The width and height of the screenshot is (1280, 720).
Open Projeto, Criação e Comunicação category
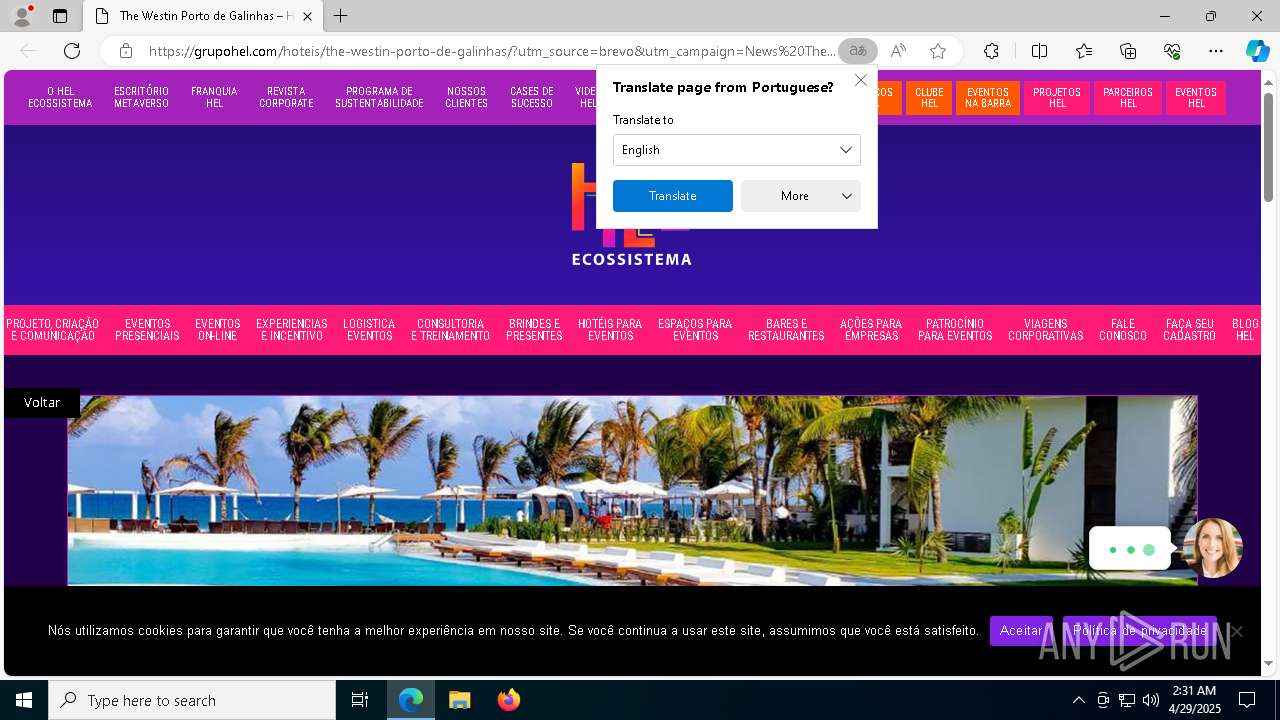[x=53, y=330]
